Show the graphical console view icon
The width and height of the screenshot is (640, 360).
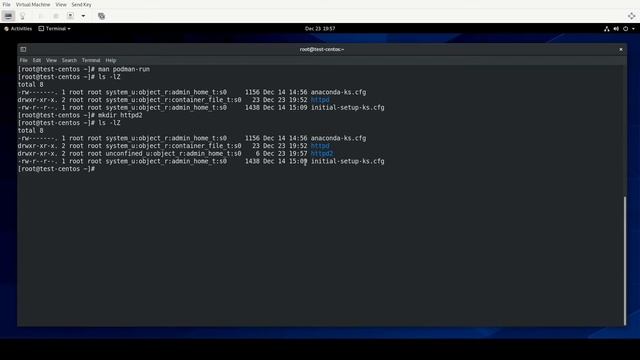pyautogui.click(x=8, y=16)
